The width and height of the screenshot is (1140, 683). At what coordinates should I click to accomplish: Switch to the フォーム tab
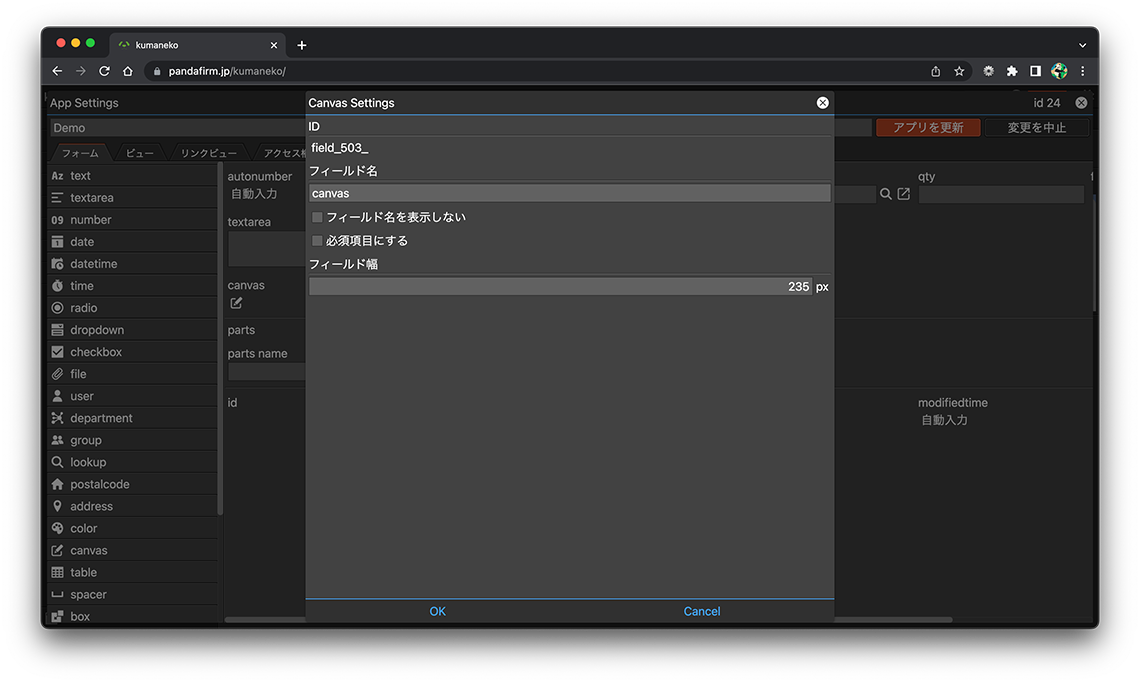[x=80, y=153]
